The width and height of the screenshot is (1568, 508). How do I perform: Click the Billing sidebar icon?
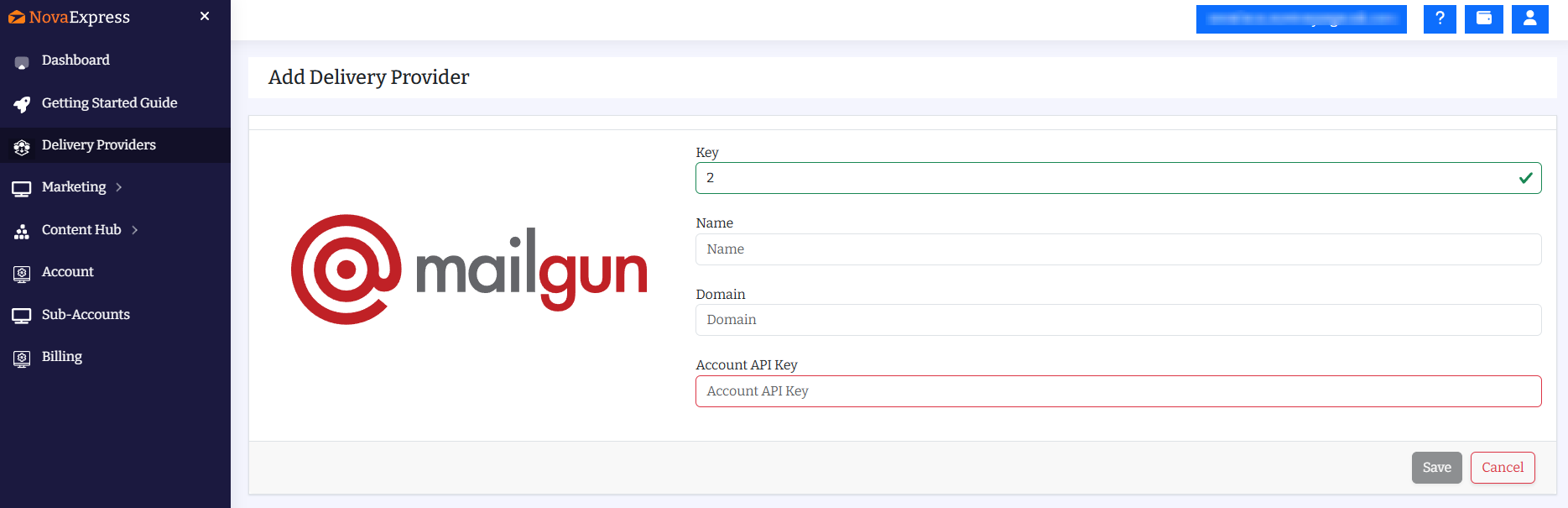click(x=22, y=359)
